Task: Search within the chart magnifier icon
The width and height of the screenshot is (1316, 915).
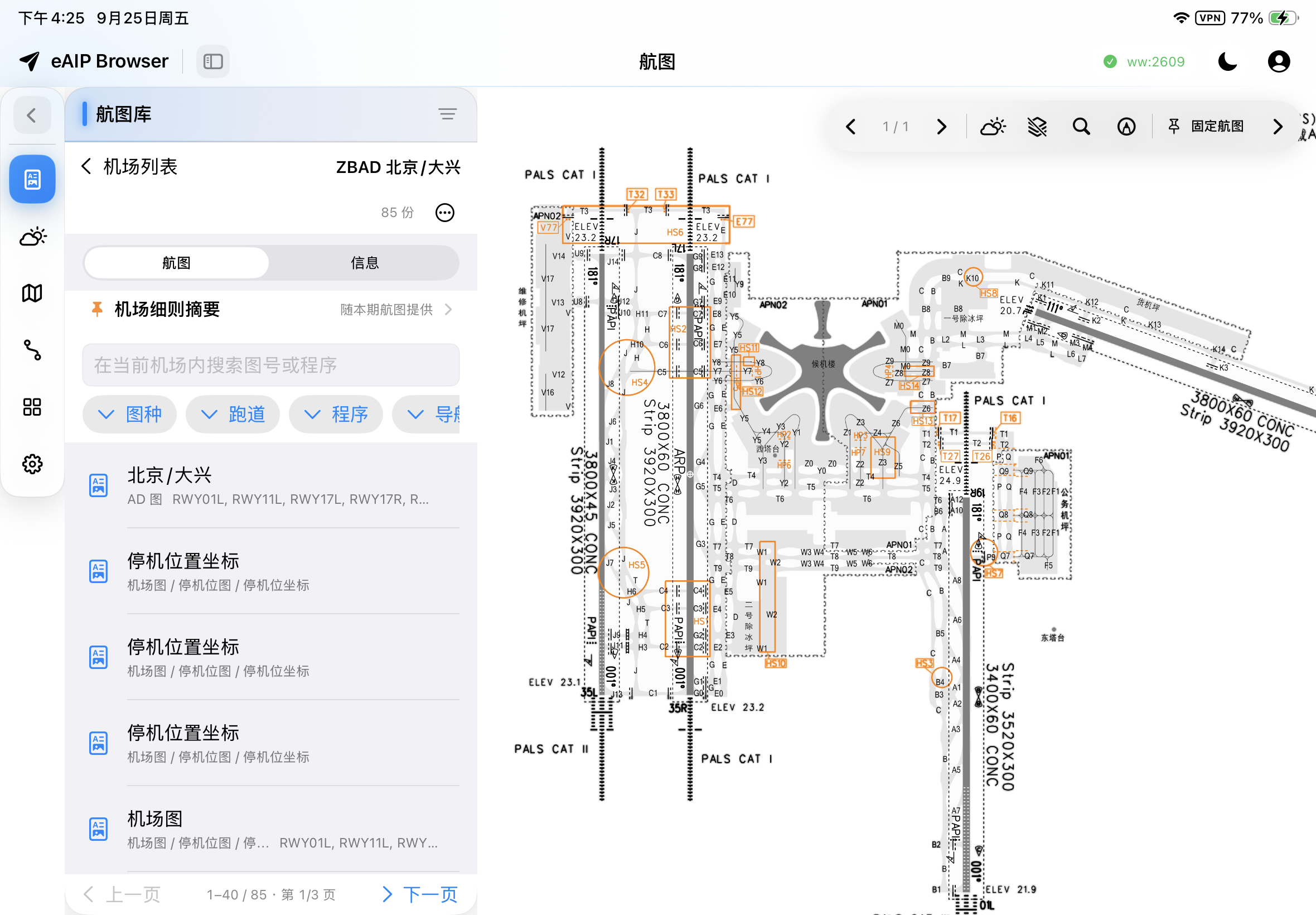Action: pos(1081,127)
